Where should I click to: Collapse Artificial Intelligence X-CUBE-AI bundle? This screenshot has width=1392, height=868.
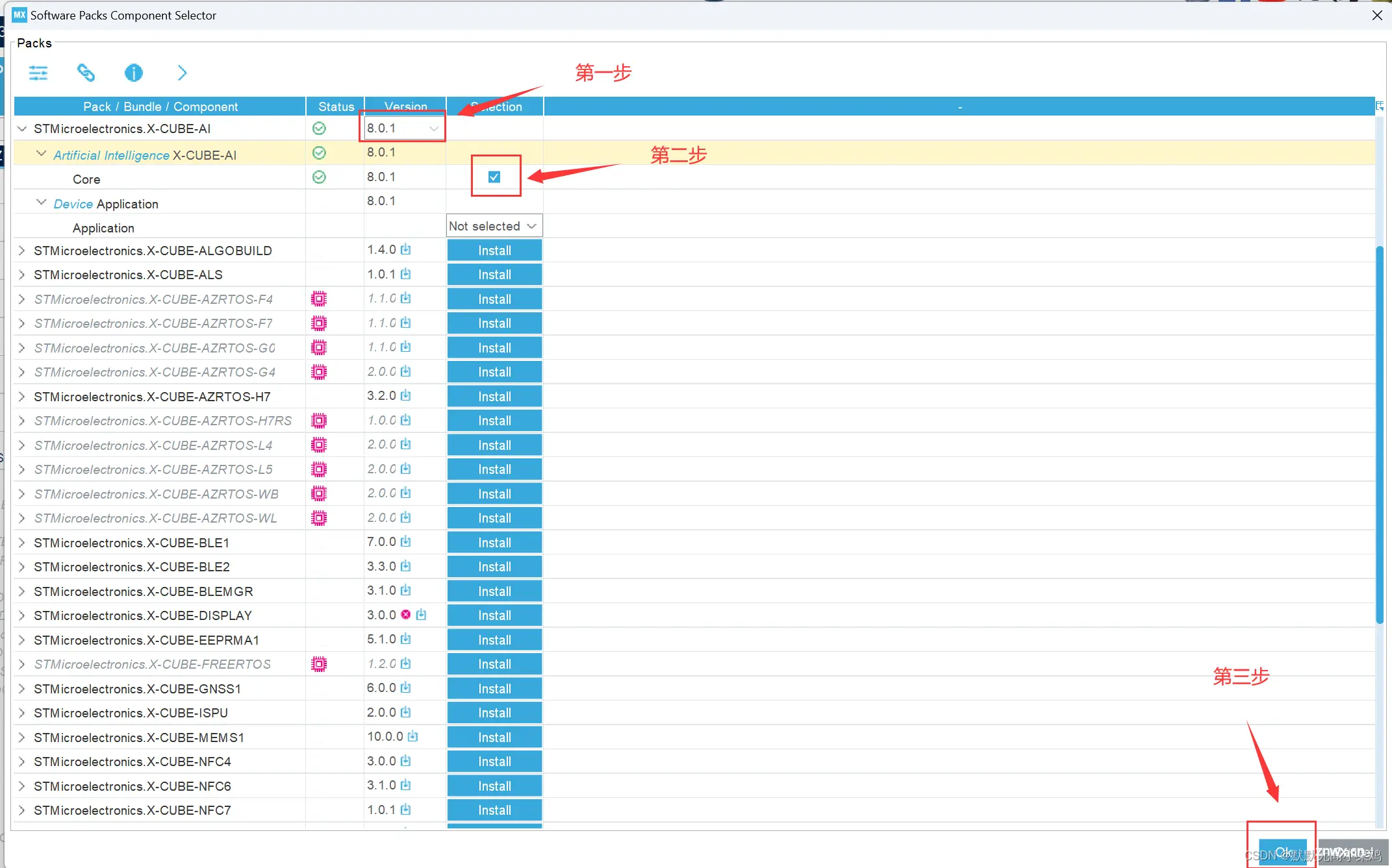pos(42,154)
